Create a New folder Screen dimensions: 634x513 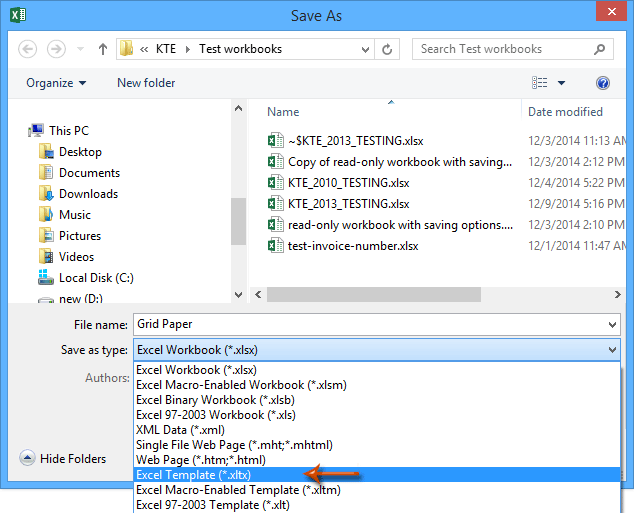[x=146, y=83]
